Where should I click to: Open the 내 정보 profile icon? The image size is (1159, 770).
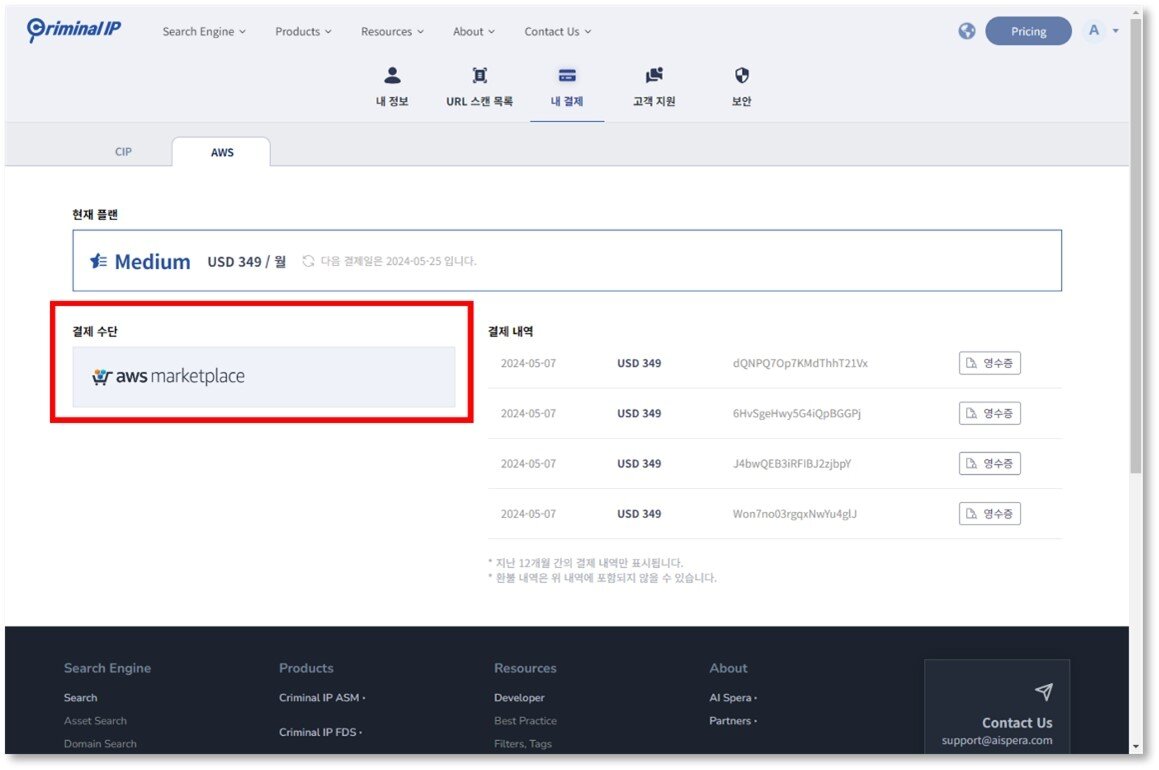[392, 74]
